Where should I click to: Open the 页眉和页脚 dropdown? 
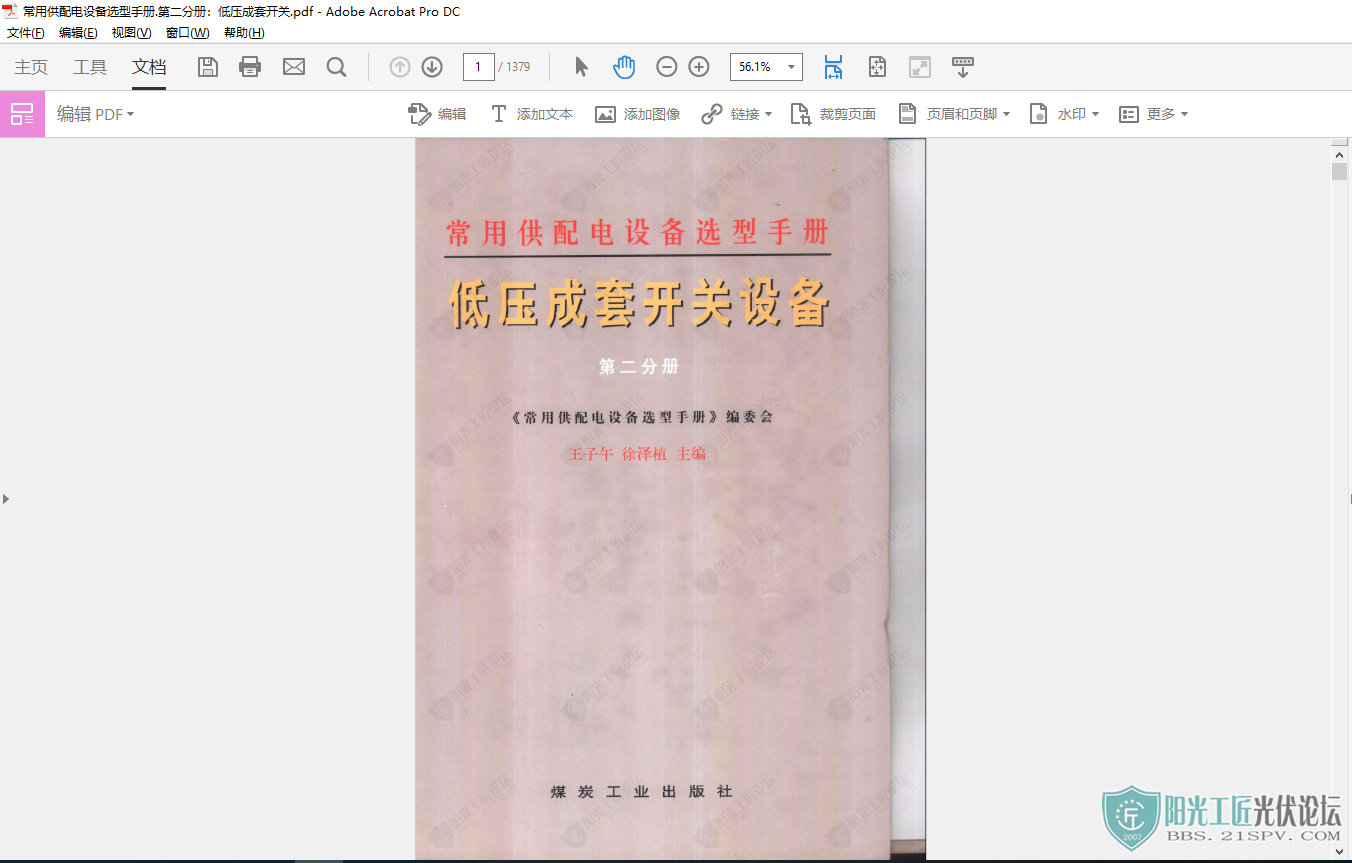click(954, 114)
